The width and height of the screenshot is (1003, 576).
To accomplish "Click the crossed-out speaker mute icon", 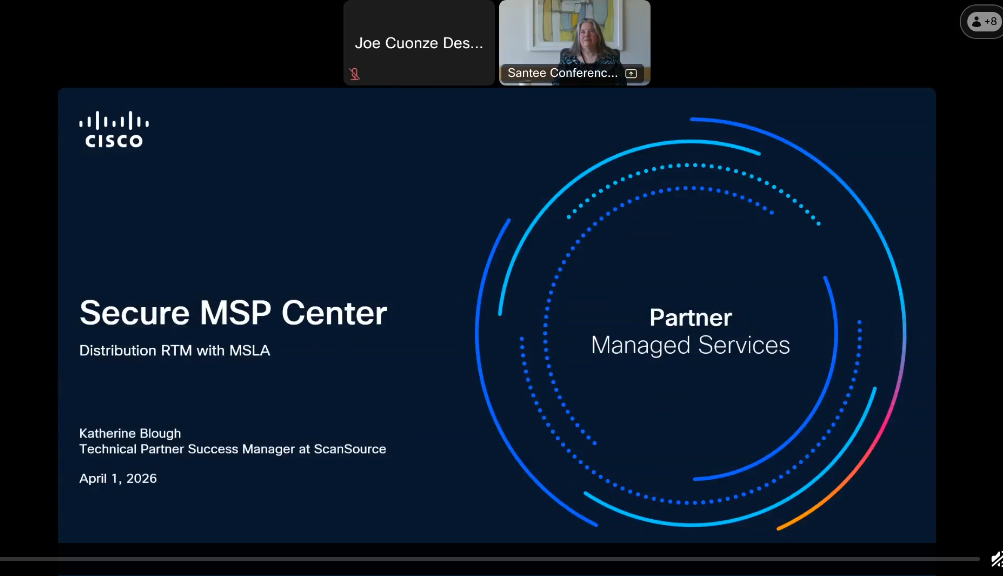I will coord(997,559).
